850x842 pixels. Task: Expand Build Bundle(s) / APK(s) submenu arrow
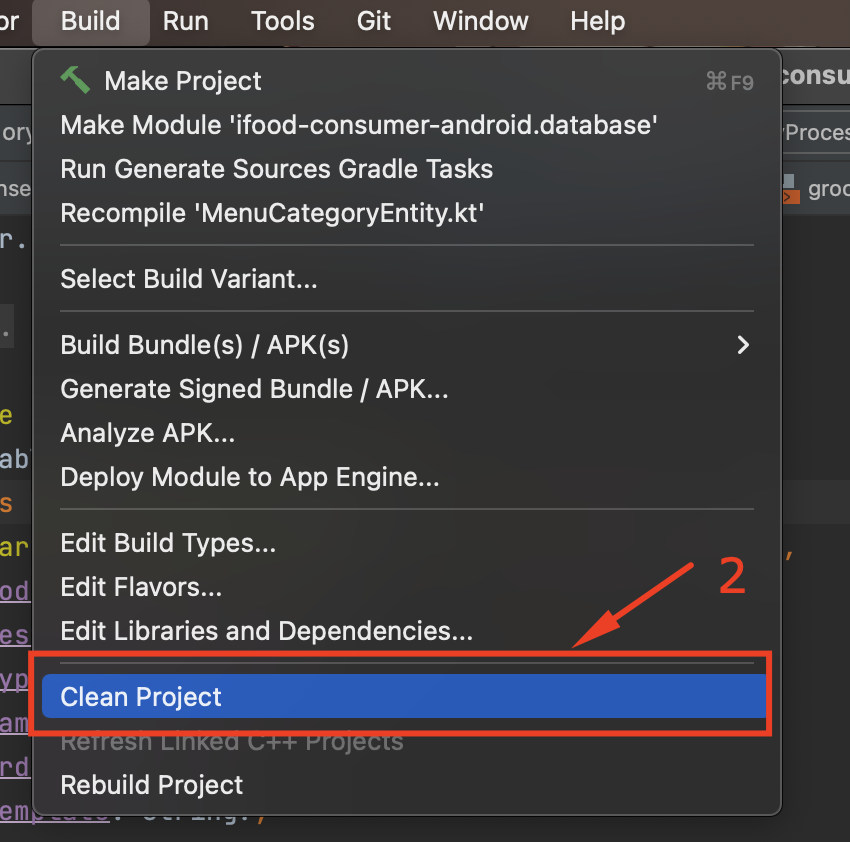point(742,345)
